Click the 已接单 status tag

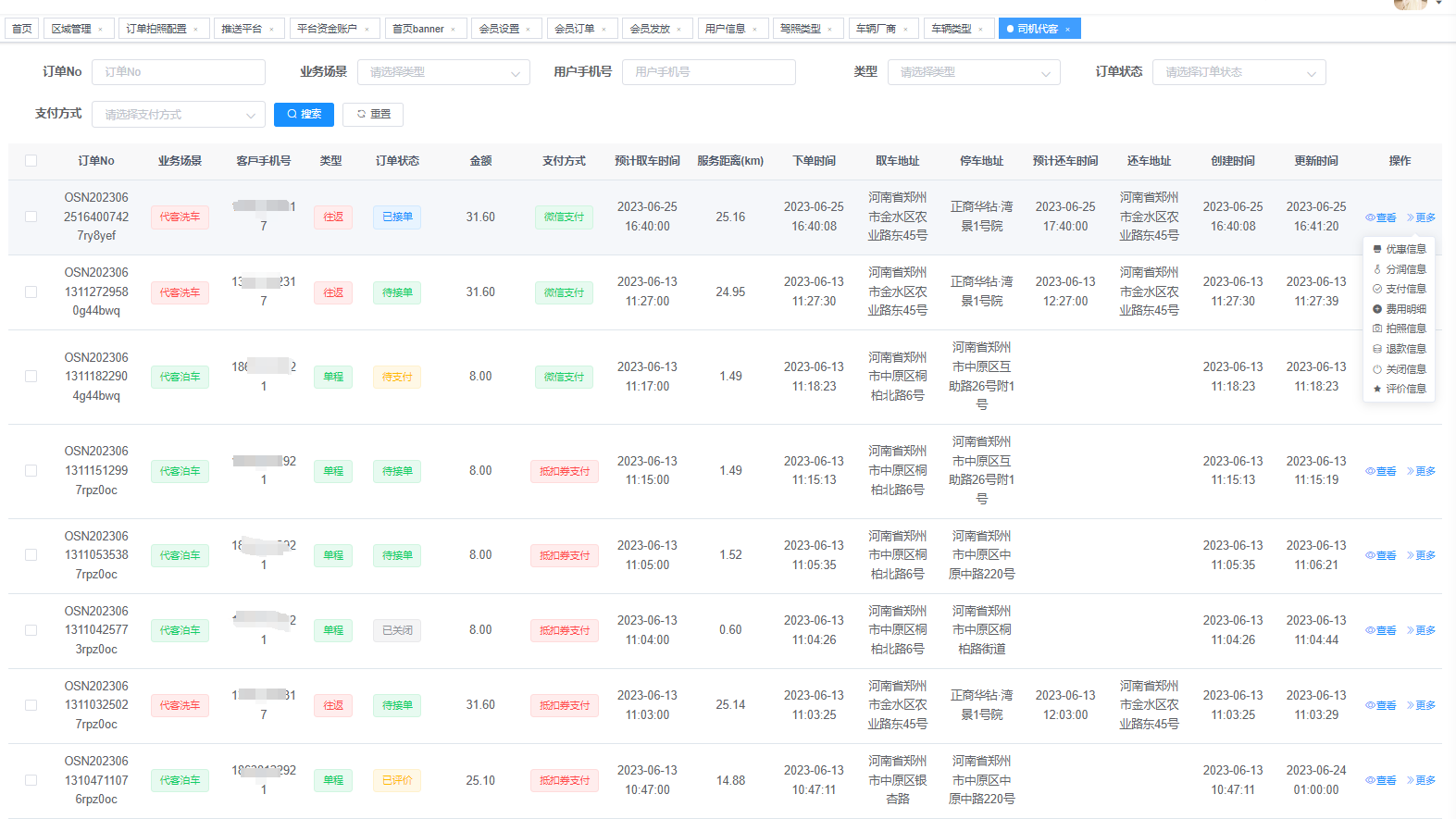point(397,217)
